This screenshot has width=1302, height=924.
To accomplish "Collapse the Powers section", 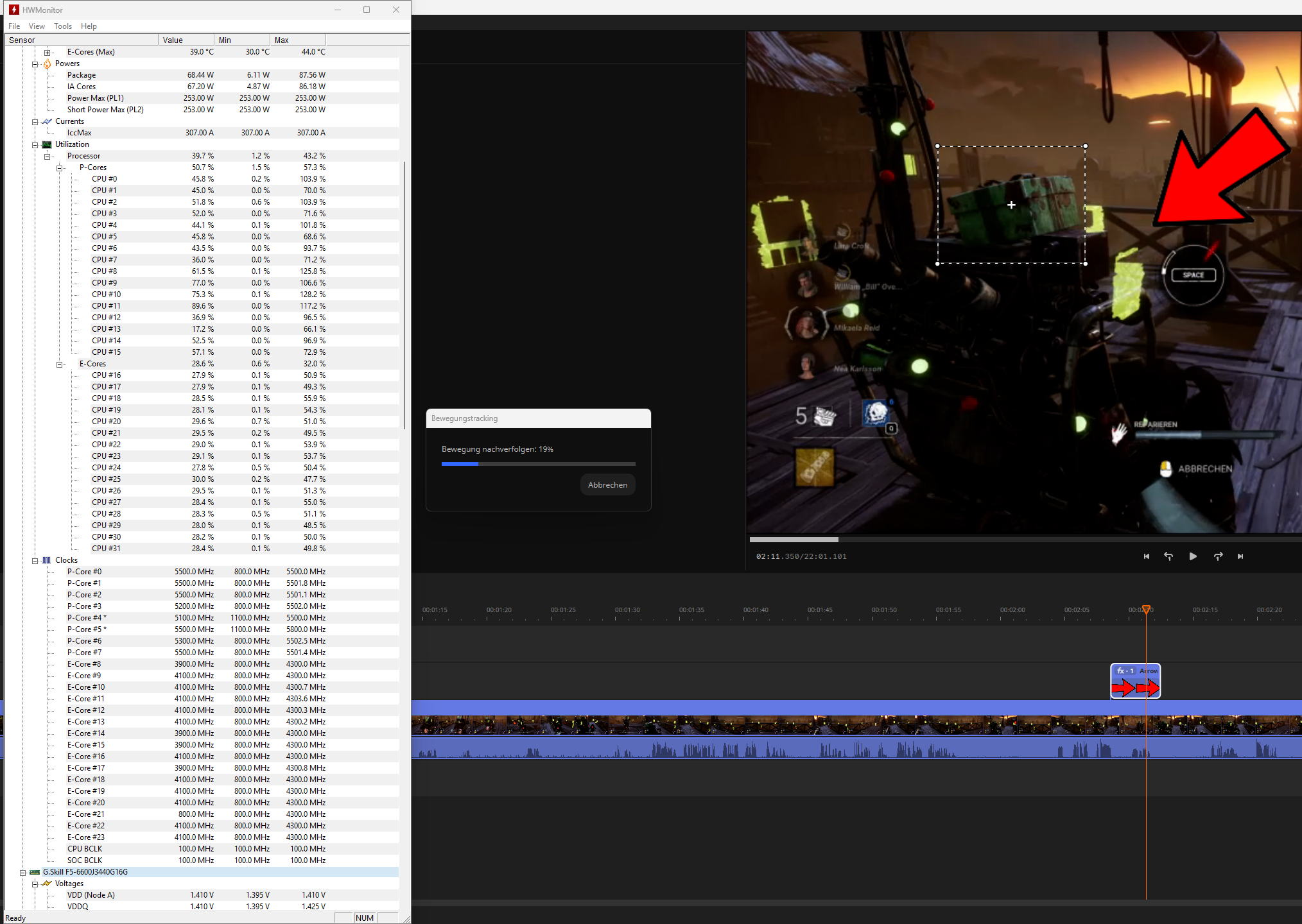I will (x=35, y=64).
